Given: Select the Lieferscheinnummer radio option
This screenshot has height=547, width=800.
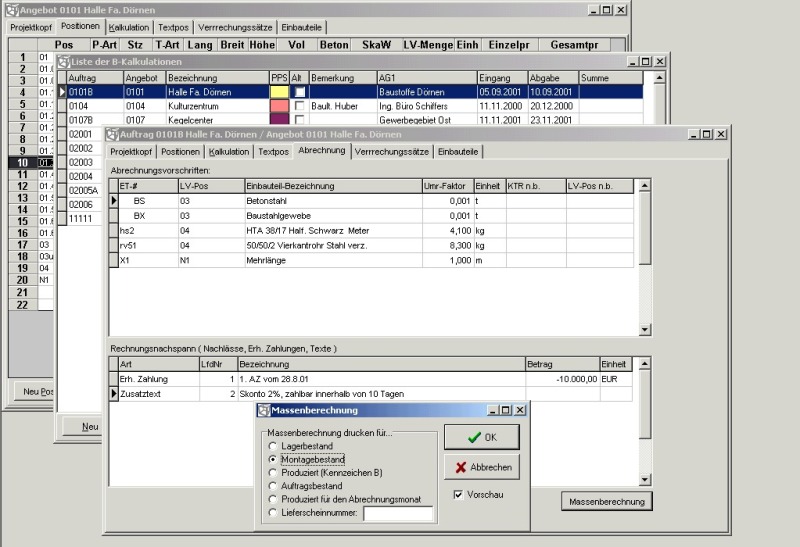Looking at the screenshot, I should tap(272, 512).
